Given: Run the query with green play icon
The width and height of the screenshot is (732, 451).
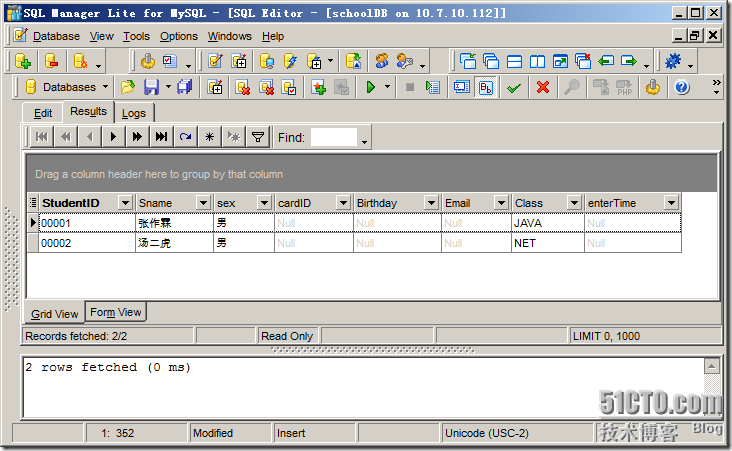Looking at the screenshot, I should pyautogui.click(x=371, y=87).
